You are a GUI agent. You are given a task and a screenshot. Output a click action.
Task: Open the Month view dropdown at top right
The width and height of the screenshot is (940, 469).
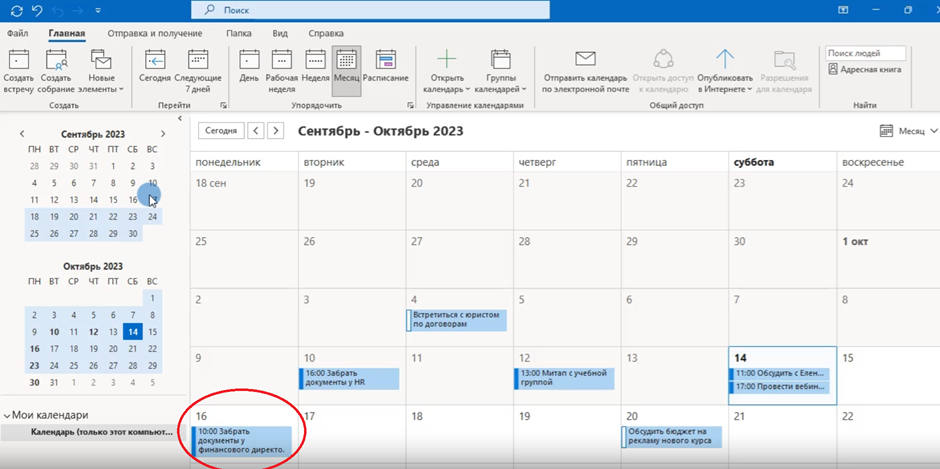pyautogui.click(x=909, y=131)
